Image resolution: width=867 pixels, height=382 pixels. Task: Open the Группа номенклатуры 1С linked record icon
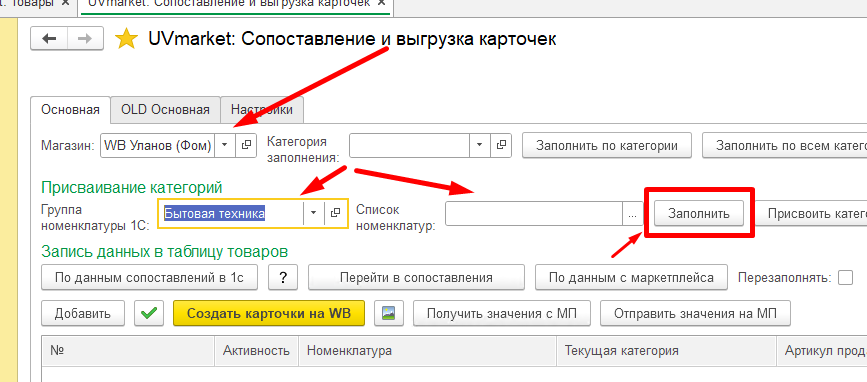(x=335, y=213)
